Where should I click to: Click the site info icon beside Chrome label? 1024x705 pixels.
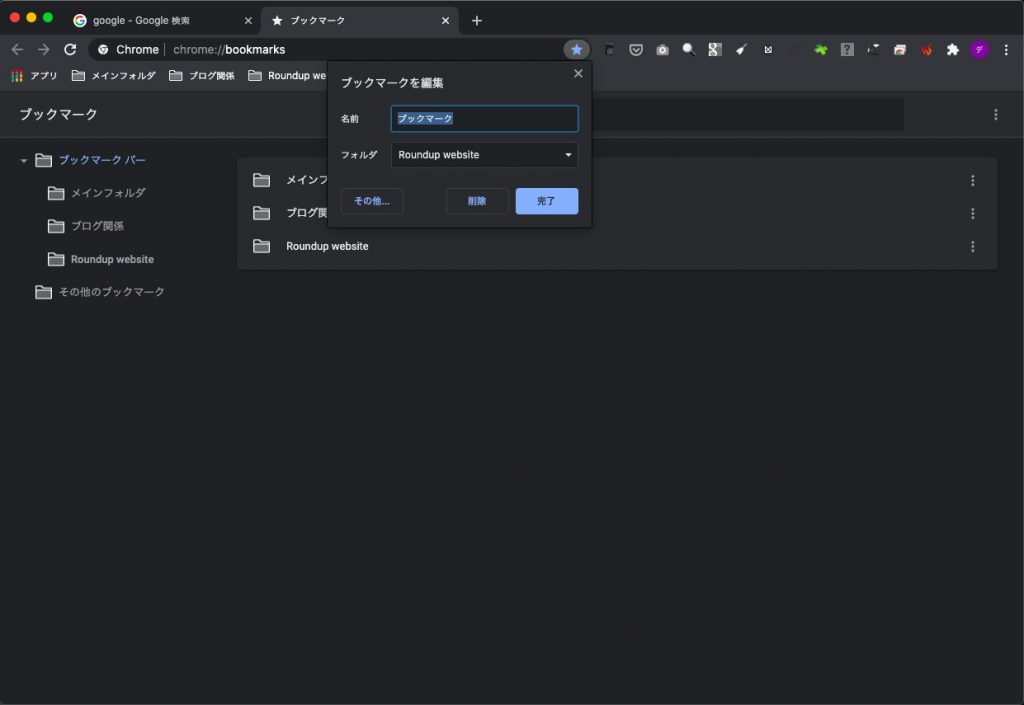[x=103, y=50]
